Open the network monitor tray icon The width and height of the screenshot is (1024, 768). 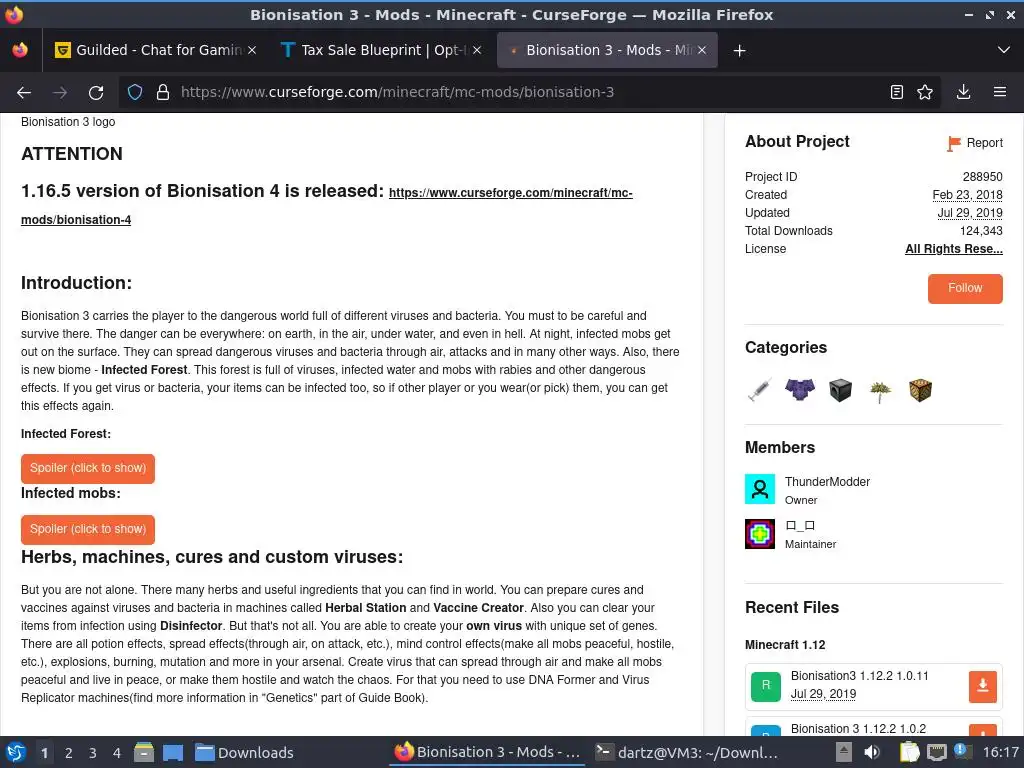(936, 752)
